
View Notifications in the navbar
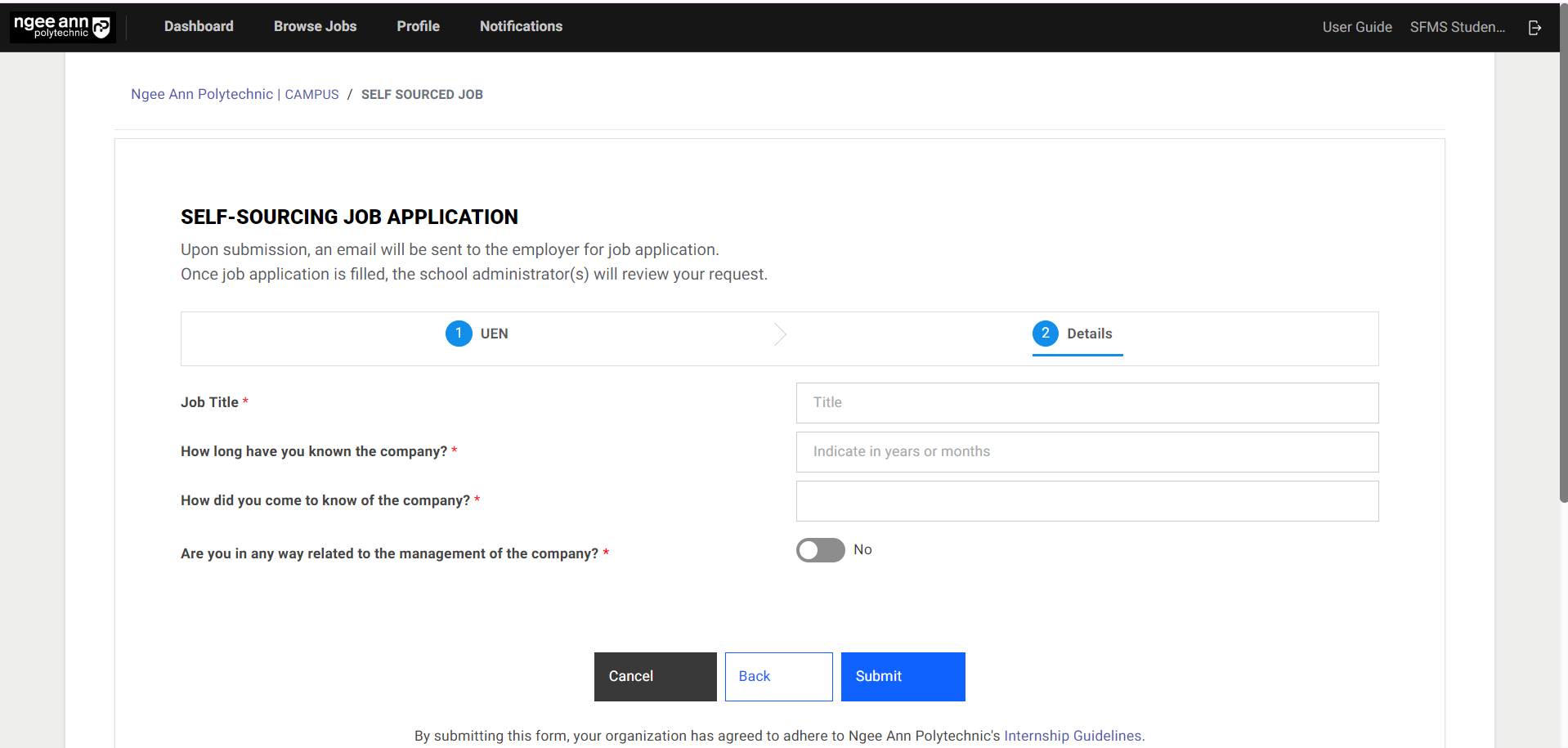point(521,26)
